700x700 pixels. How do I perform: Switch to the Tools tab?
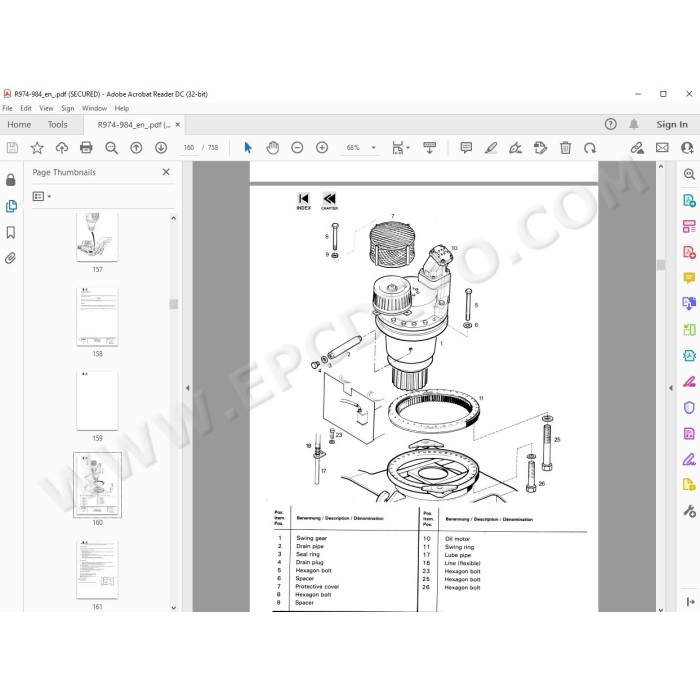click(58, 125)
